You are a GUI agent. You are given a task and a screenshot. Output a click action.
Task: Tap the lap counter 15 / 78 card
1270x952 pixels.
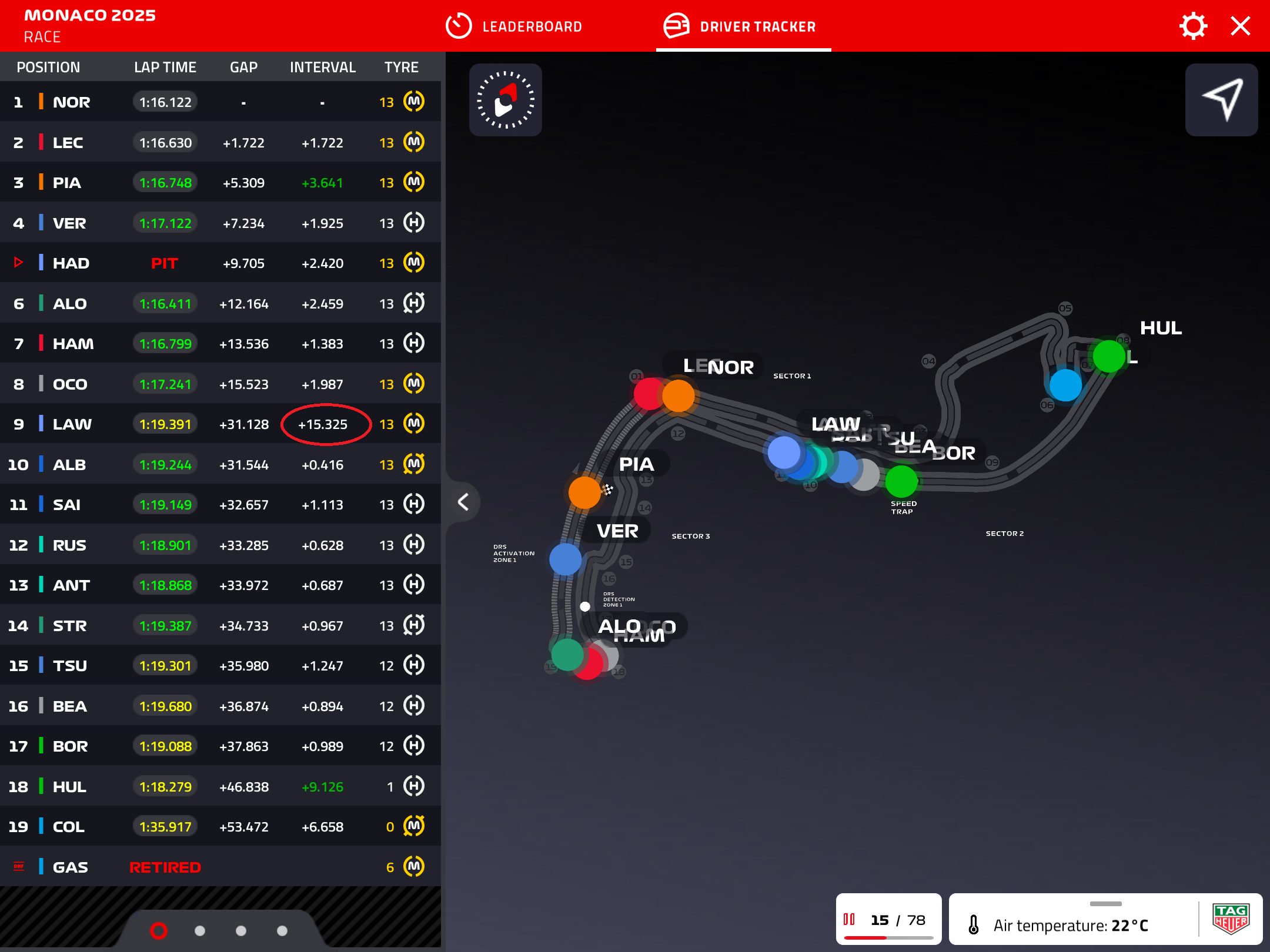[888, 919]
